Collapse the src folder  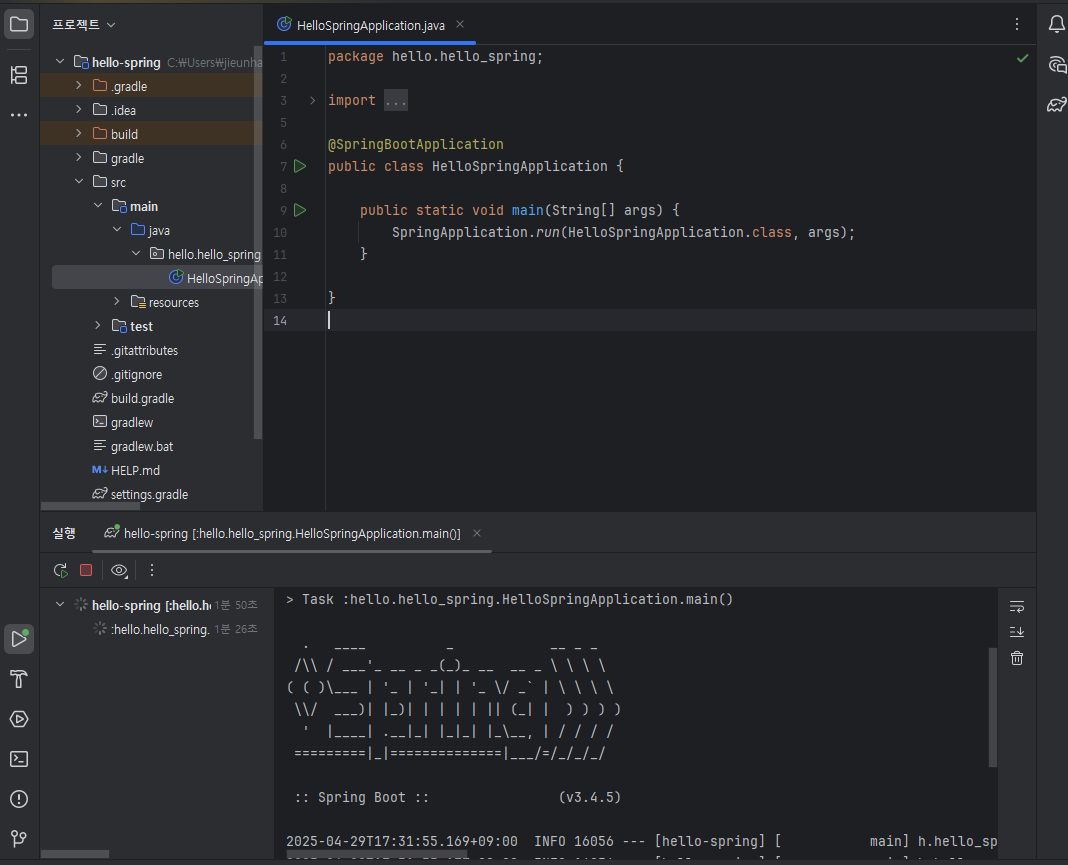79,181
